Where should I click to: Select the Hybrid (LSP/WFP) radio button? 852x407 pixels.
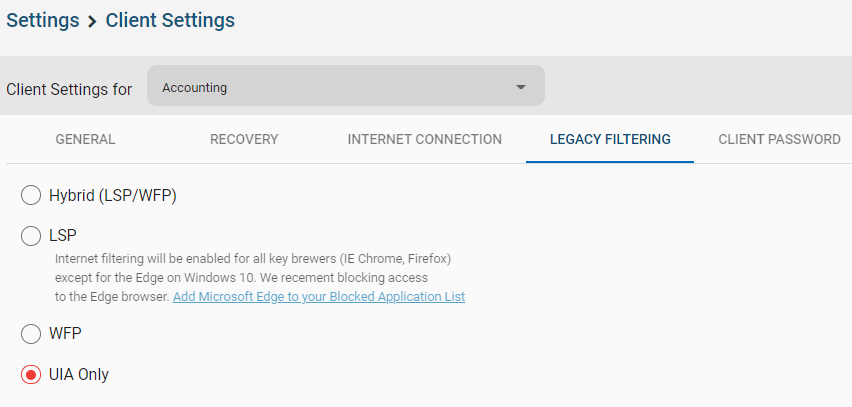(x=31, y=195)
